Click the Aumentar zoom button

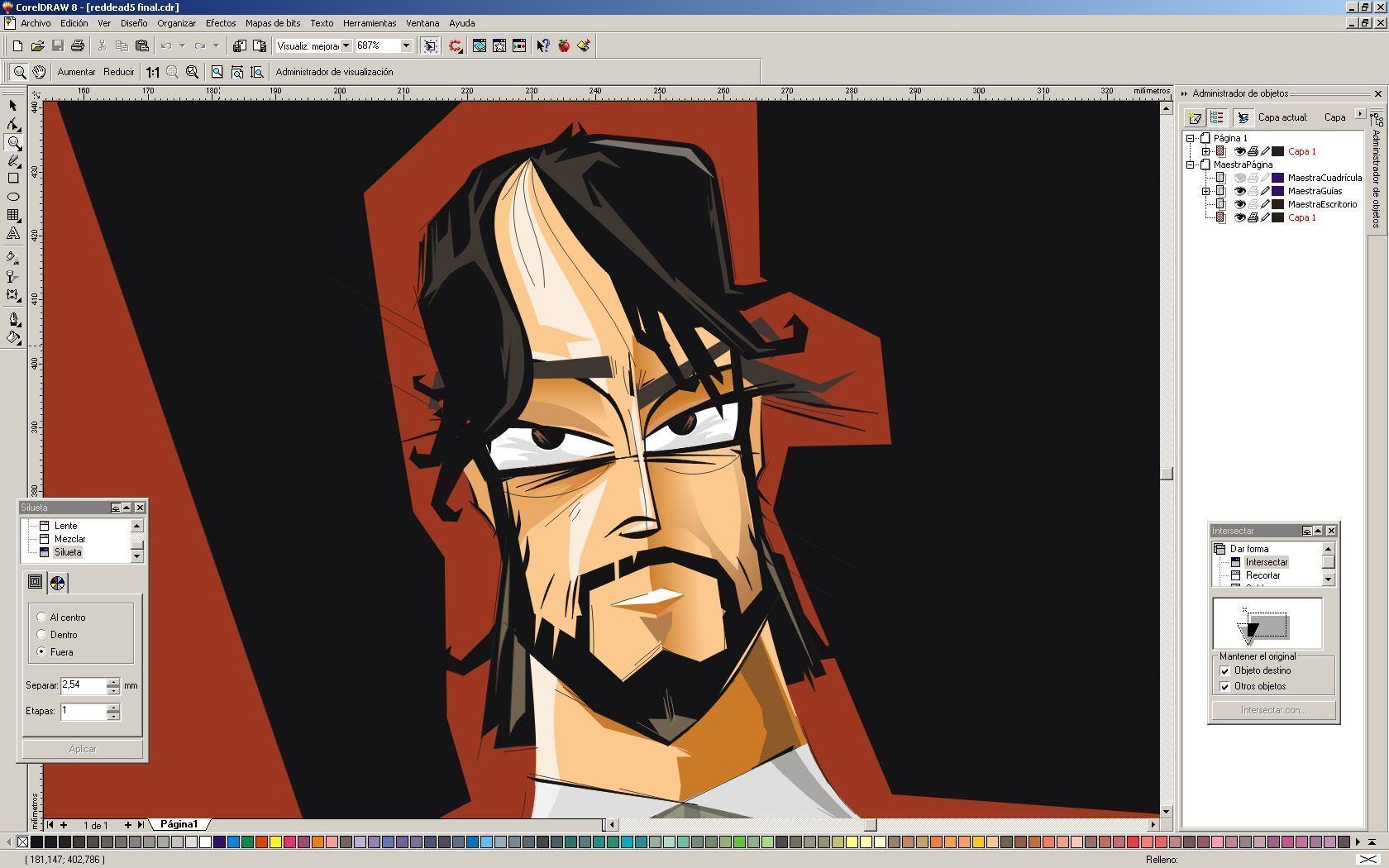[x=76, y=72]
